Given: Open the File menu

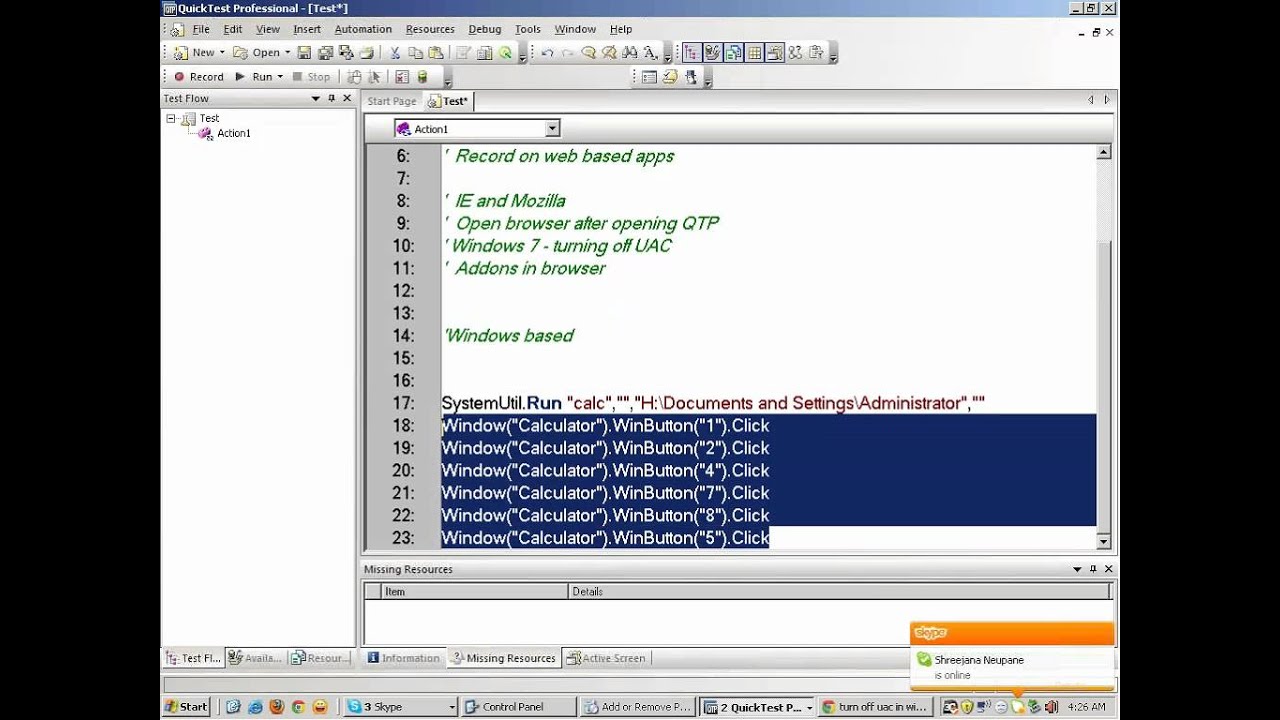Looking at the screenshot, I should point(201,29).
